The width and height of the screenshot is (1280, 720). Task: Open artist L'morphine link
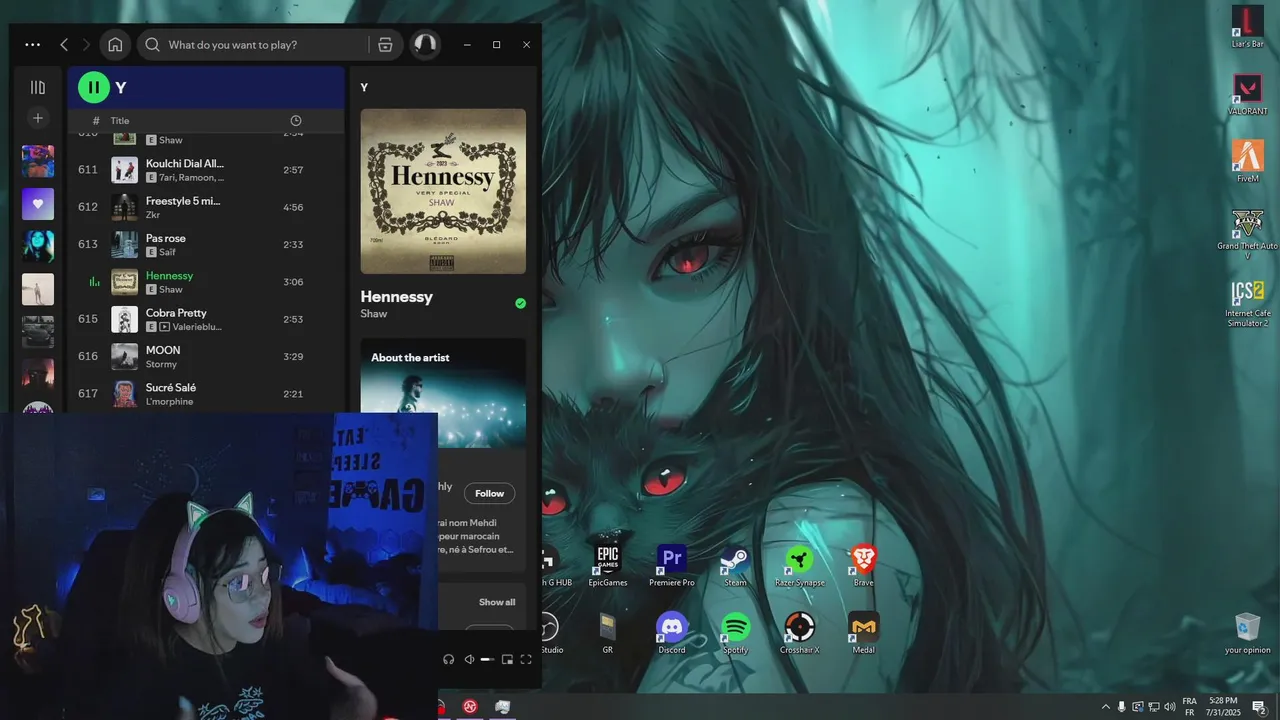point(170,401)
